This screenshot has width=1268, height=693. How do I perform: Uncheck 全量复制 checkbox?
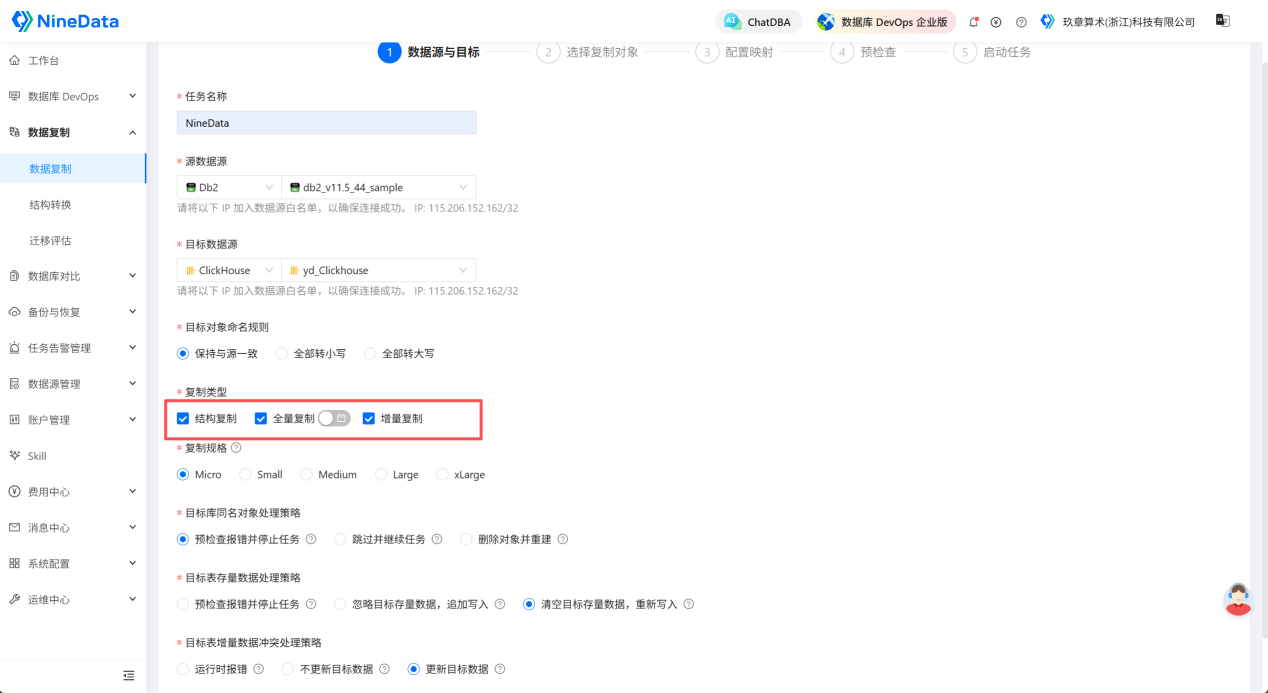click(261, 419)
